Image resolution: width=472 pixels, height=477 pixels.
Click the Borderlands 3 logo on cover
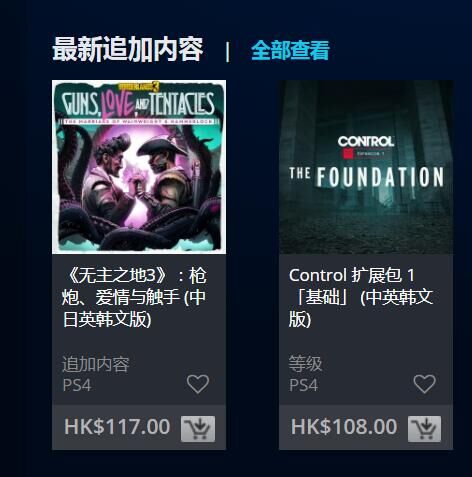[139, 87]
